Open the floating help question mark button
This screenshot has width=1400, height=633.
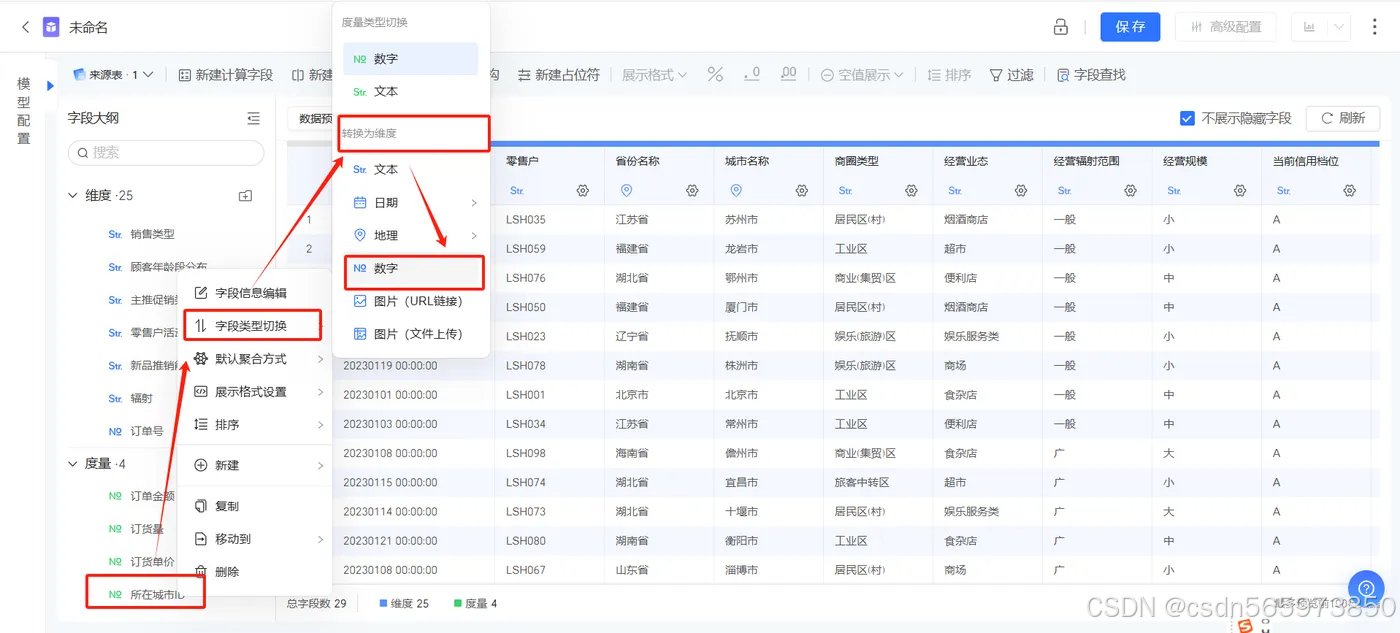1367,588
